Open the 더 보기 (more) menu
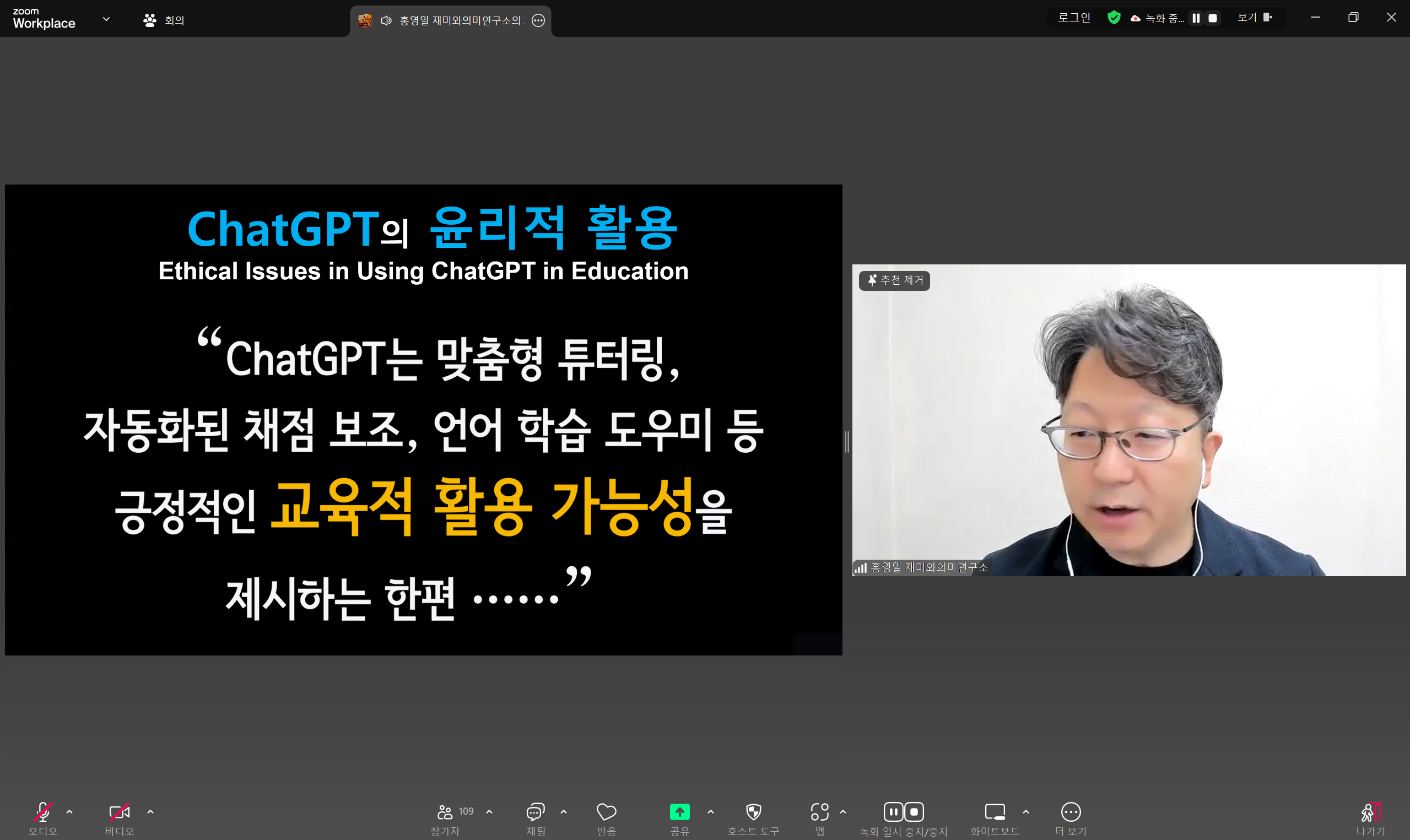The width and height of the screenshot is (1410, 840). coord(1071,812)
